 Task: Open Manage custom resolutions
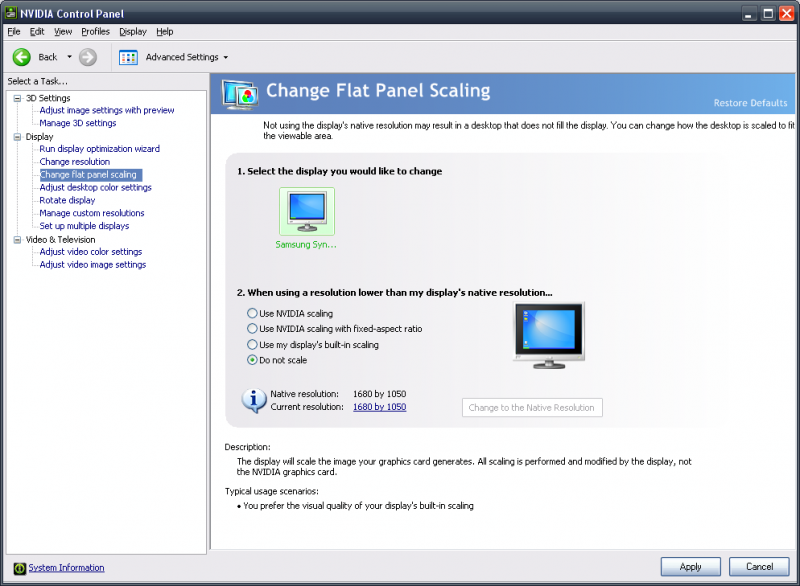pos(92,213)
